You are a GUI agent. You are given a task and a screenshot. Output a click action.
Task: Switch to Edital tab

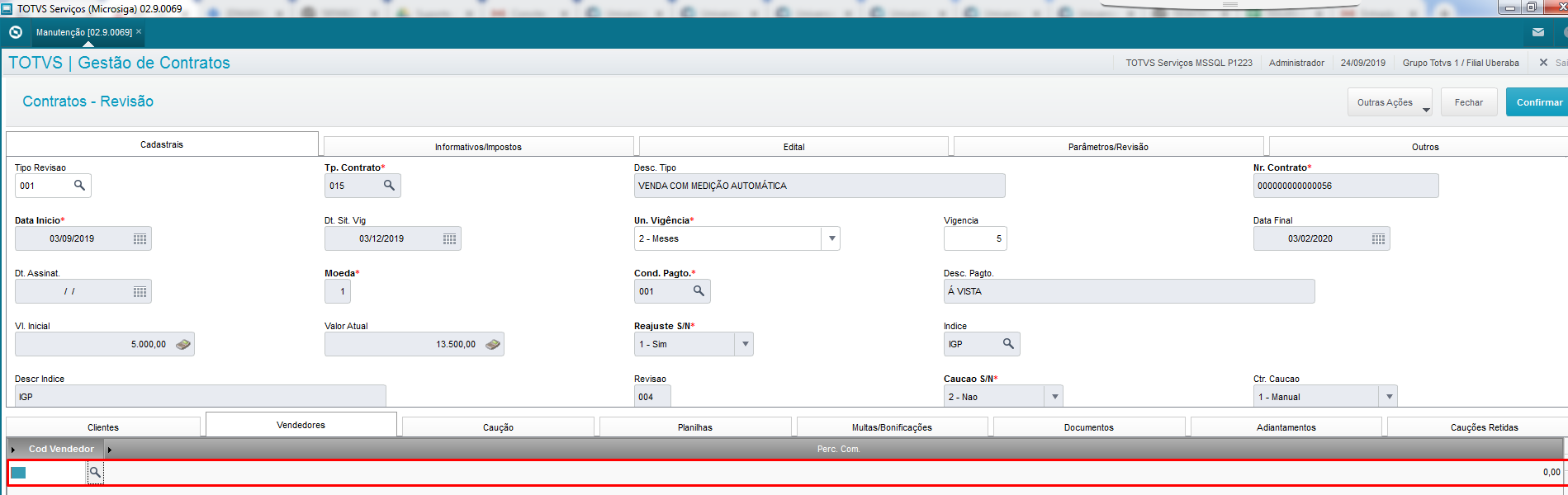tap(793, 147)
